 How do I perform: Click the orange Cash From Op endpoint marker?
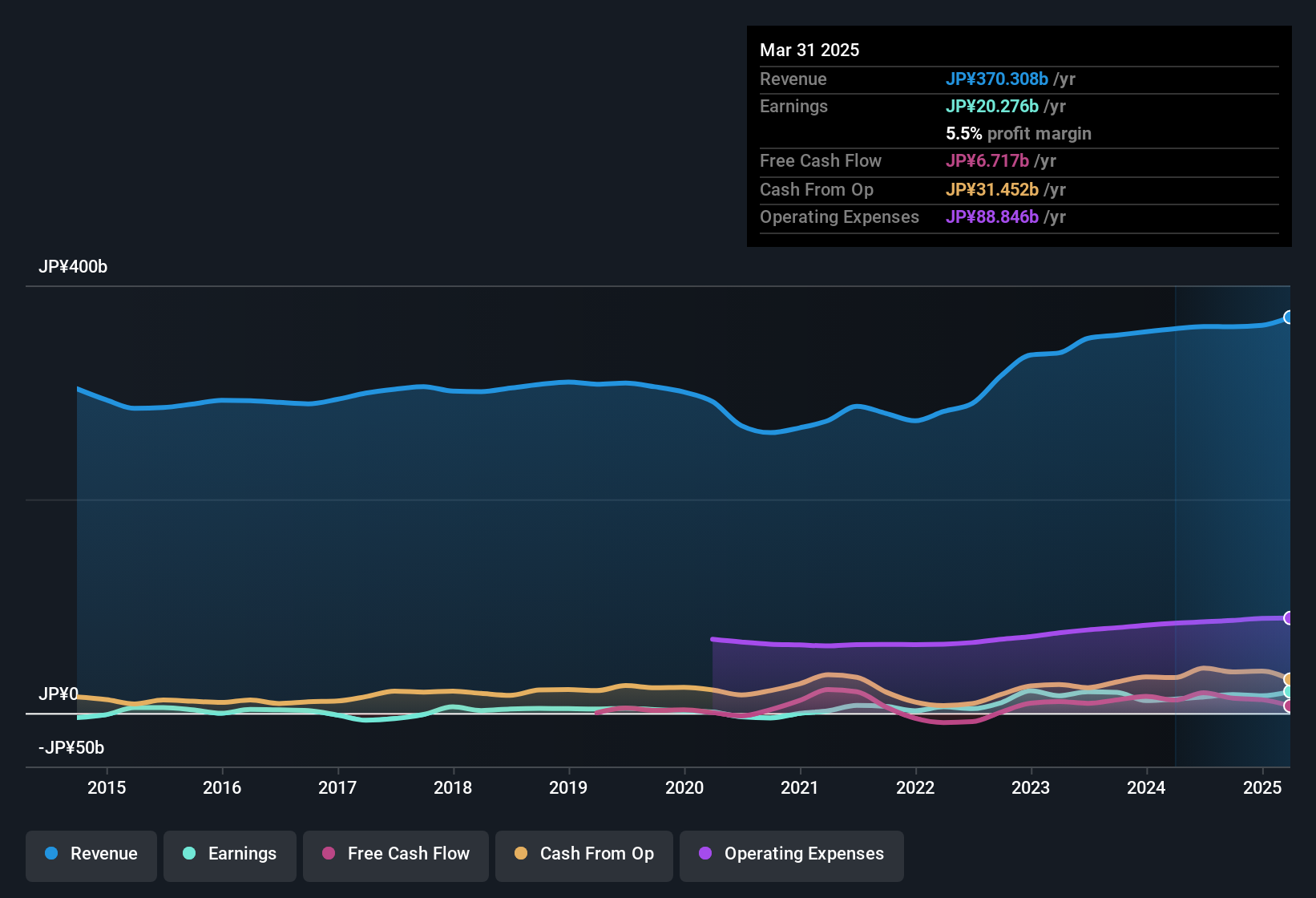point(1289,680)
